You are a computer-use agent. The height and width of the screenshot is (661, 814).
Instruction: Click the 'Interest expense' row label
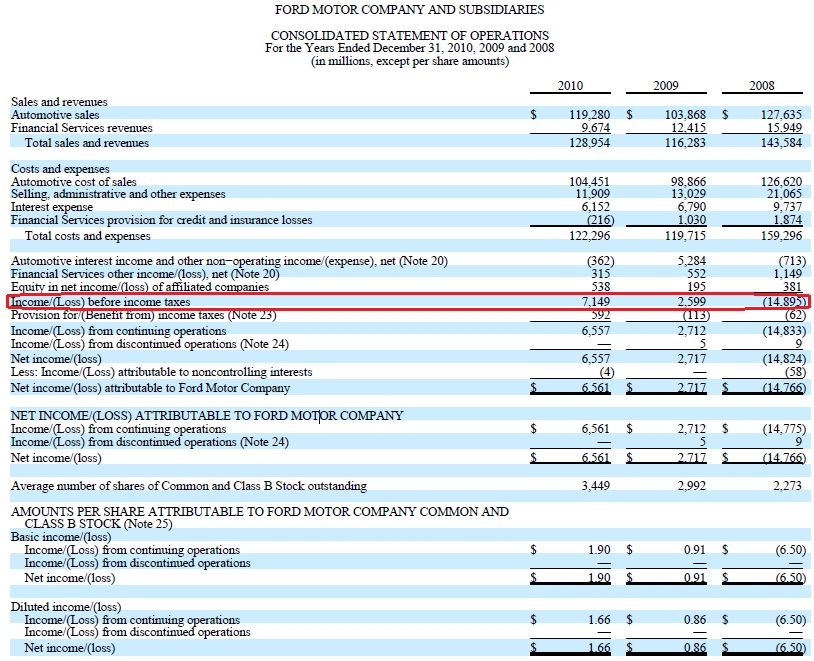(52, 207)
